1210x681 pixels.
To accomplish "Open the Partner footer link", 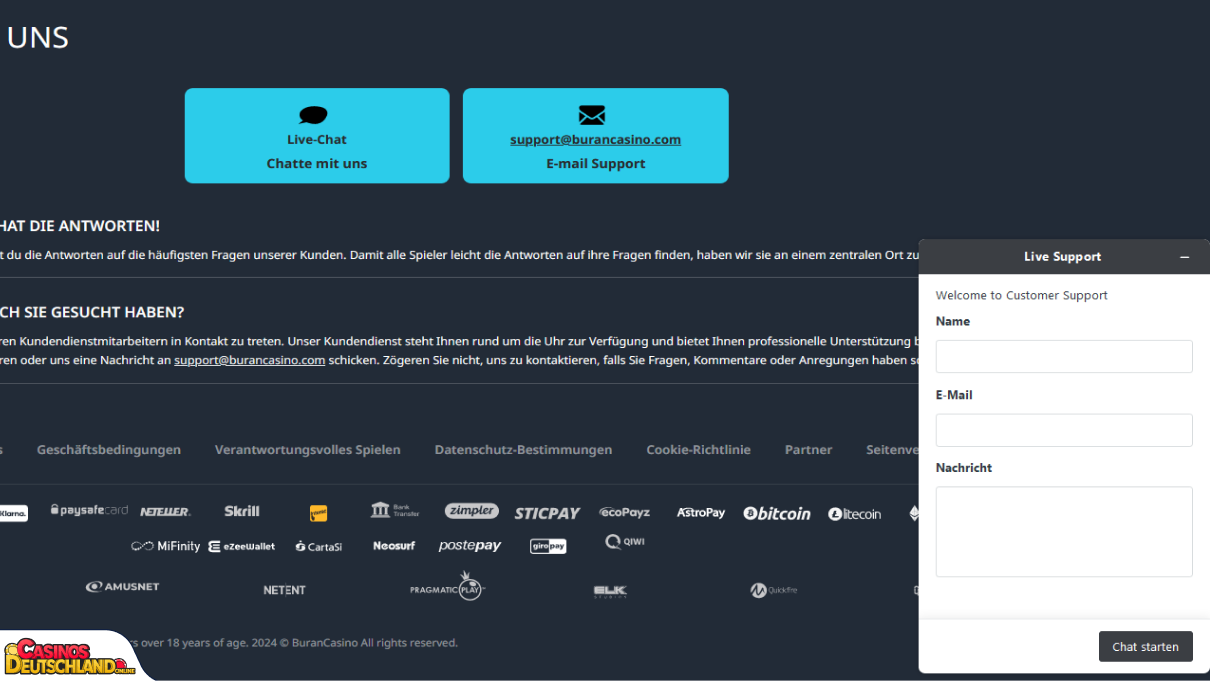I will coord(808,450).
